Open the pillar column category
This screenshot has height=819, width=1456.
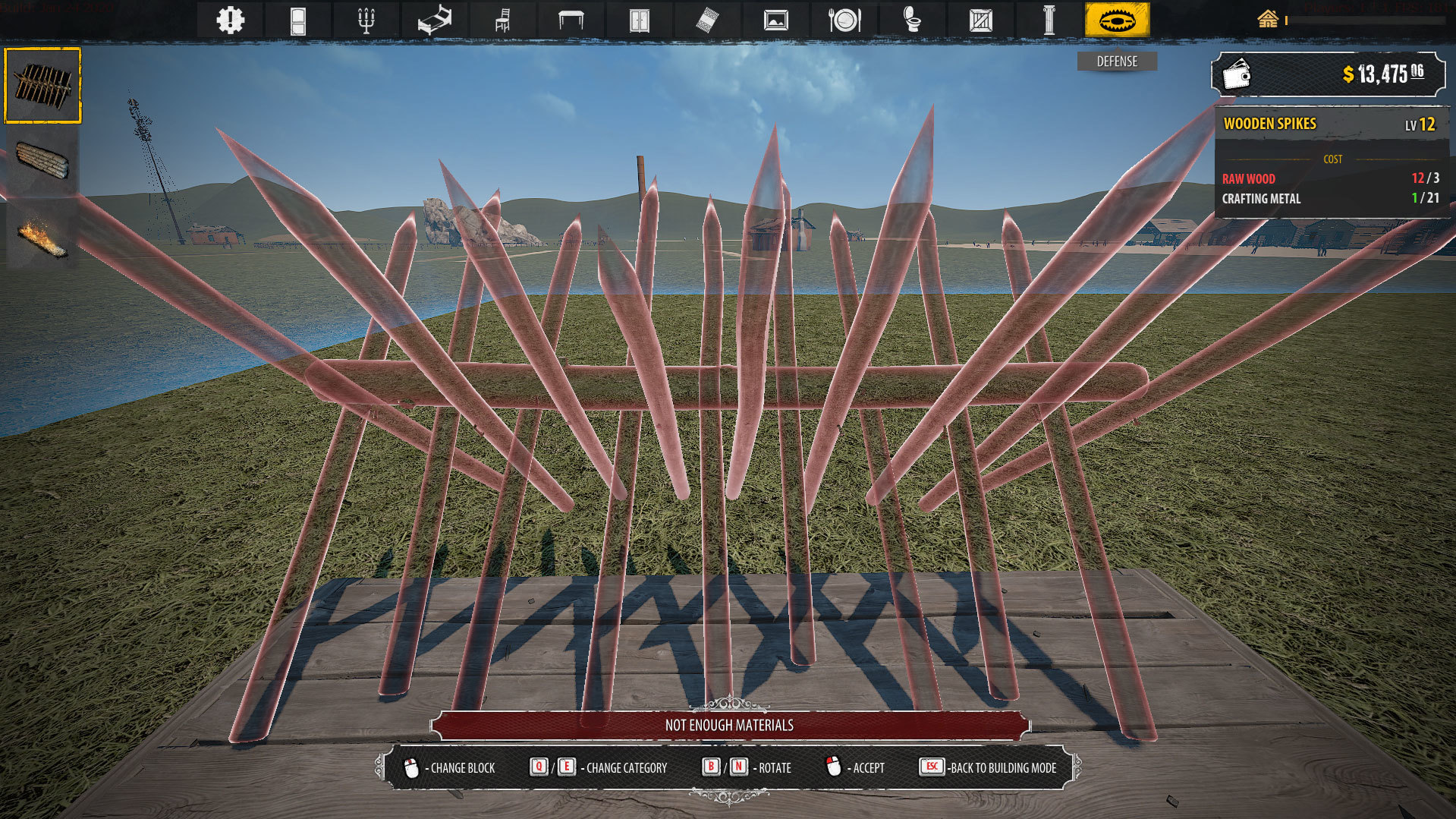pyautogui.click(x=1049, y=20)
